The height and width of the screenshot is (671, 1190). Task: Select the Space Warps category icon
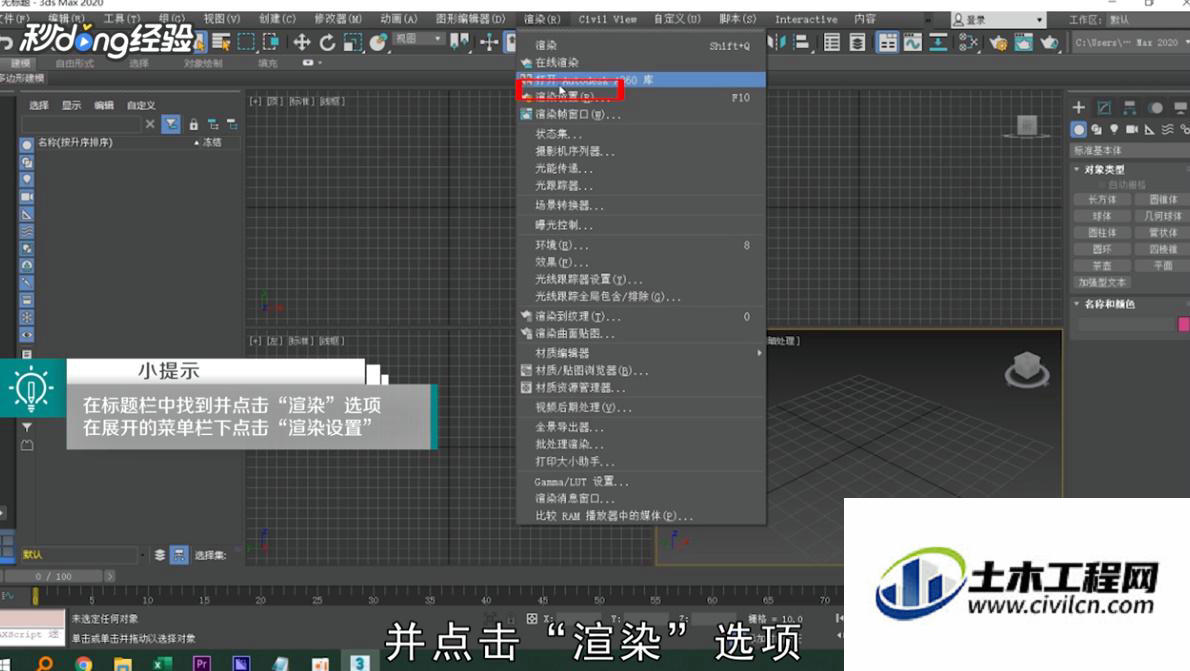(1168, 130)
